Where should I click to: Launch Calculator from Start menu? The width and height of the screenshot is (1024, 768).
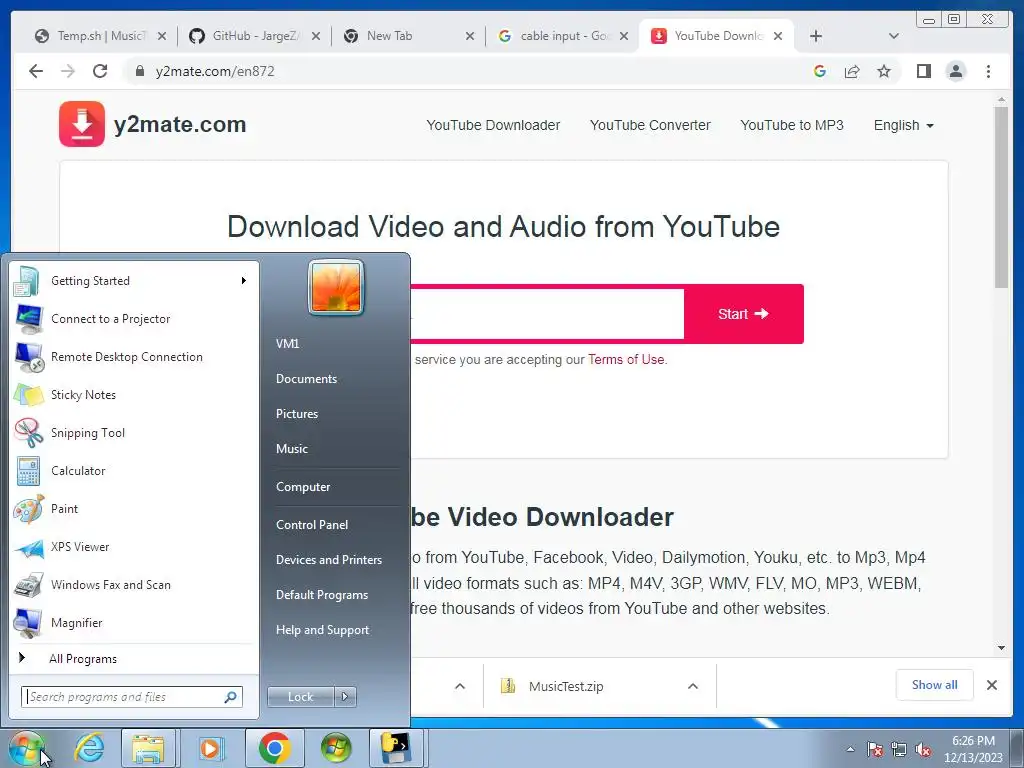click(x=134, y=471)
